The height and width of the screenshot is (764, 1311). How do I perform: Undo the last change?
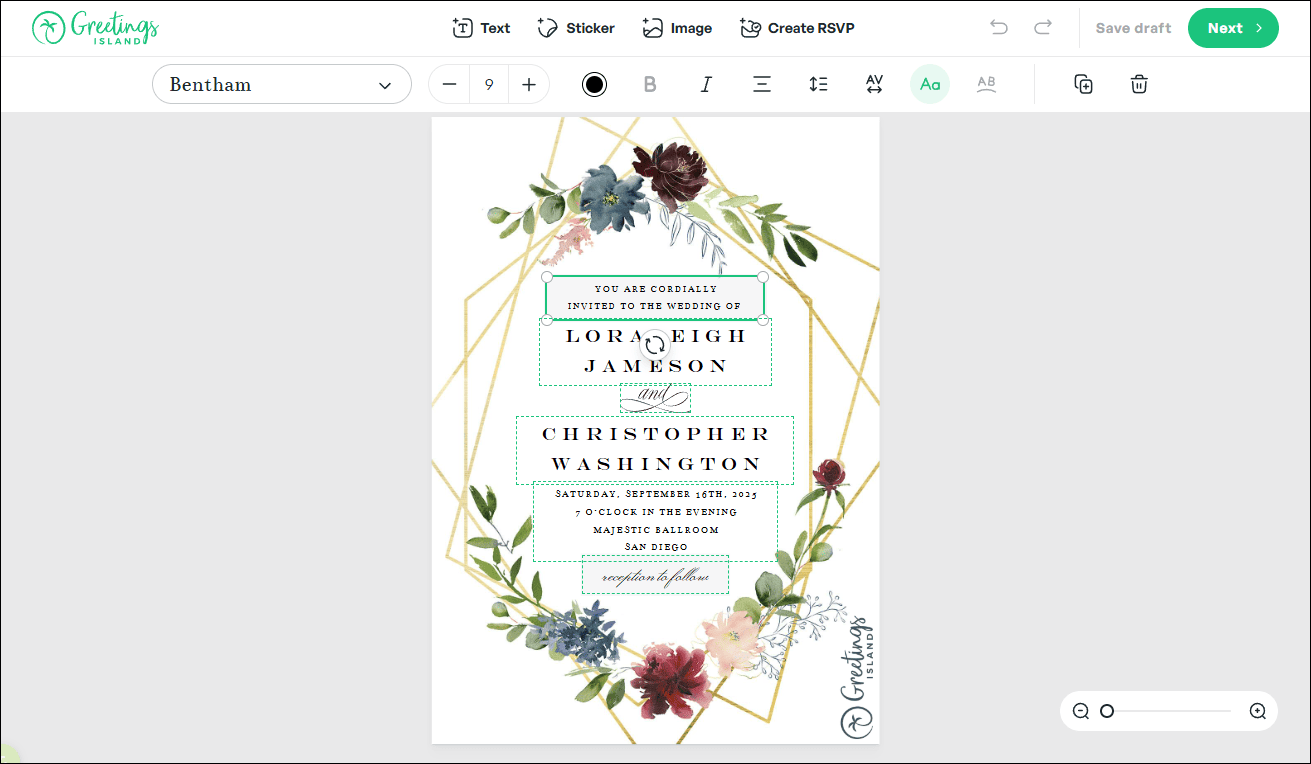click(998, 28)
